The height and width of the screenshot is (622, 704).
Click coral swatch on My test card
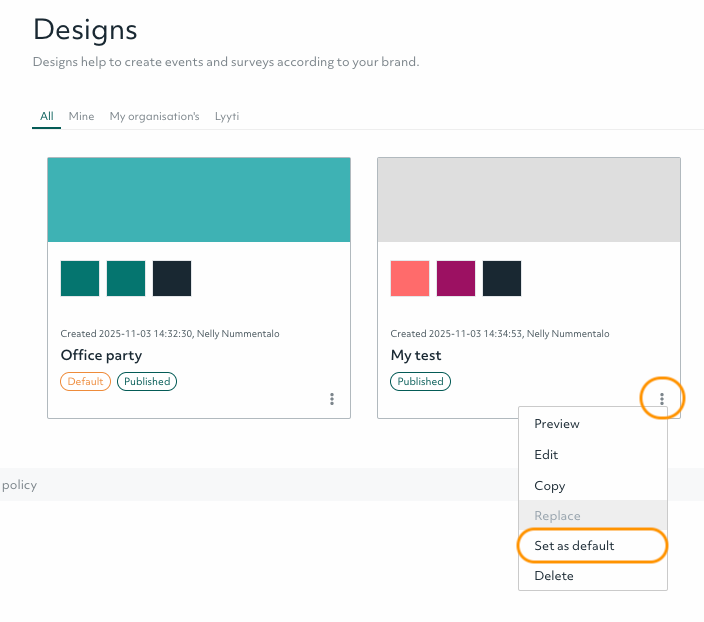410,279
